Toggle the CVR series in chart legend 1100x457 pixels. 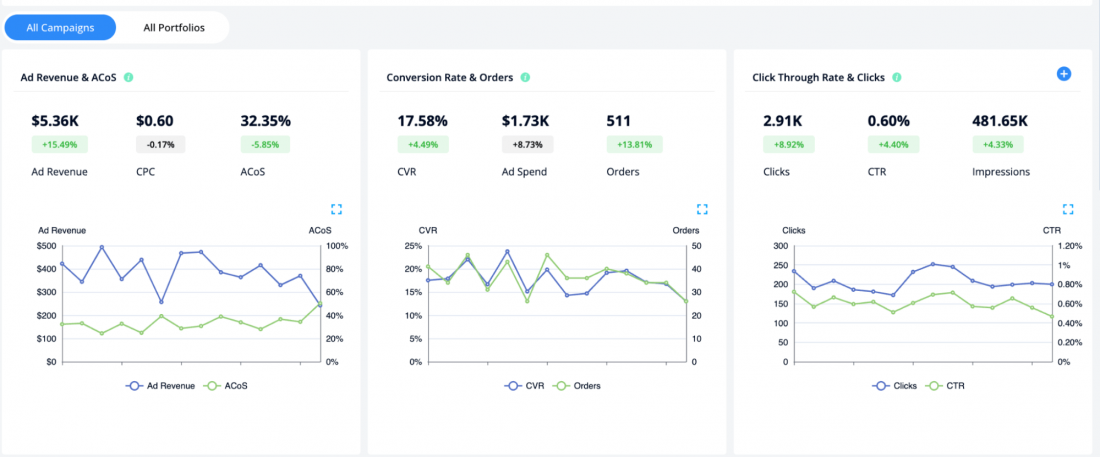(x=527, y=385)
